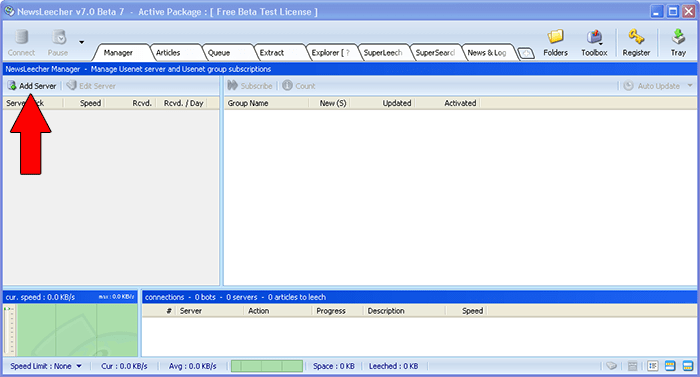The image size is (700, 377).
Task: Select the SuperLeech tab
Action: click(x=383, y=53)
